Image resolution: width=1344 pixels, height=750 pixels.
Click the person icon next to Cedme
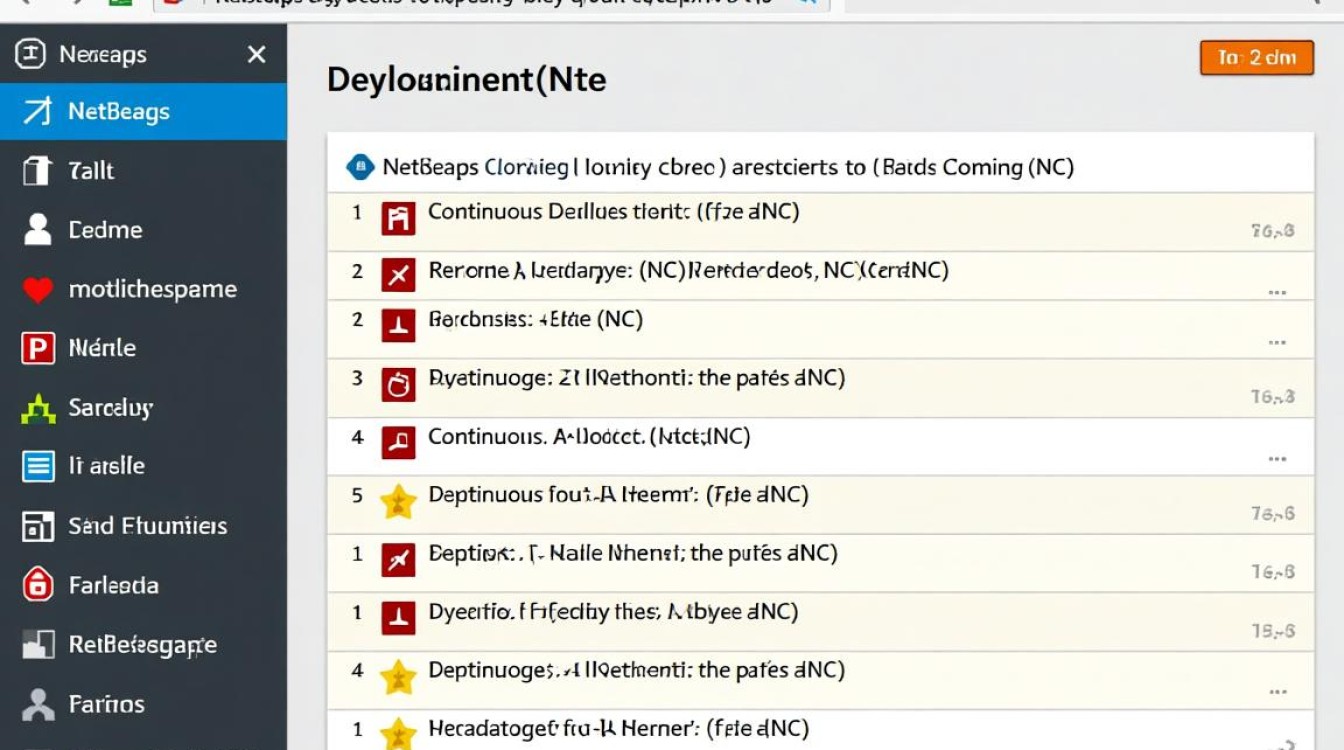[x=37, y=230]
